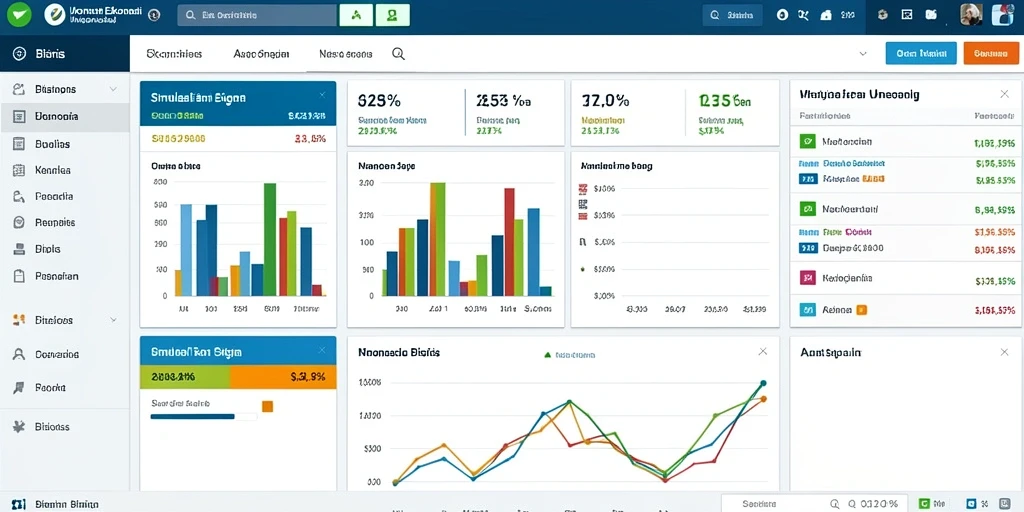Image resolution: width=1024 pixels, height=512 pixels.
Task: Click the small search box on header right
Action: (x=732, y=15)
